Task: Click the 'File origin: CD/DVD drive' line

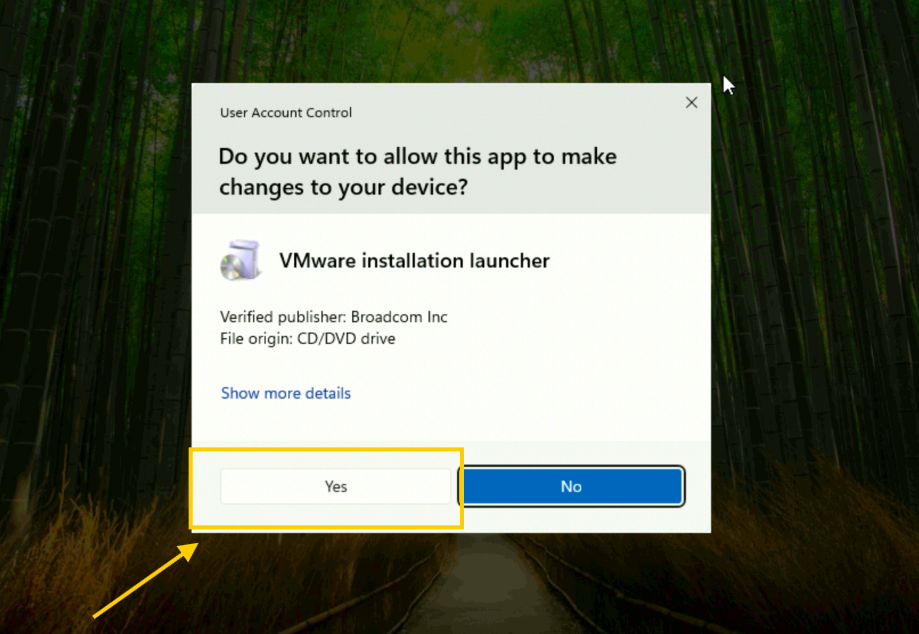Action: pyautogui.click(x=308, y=339)
